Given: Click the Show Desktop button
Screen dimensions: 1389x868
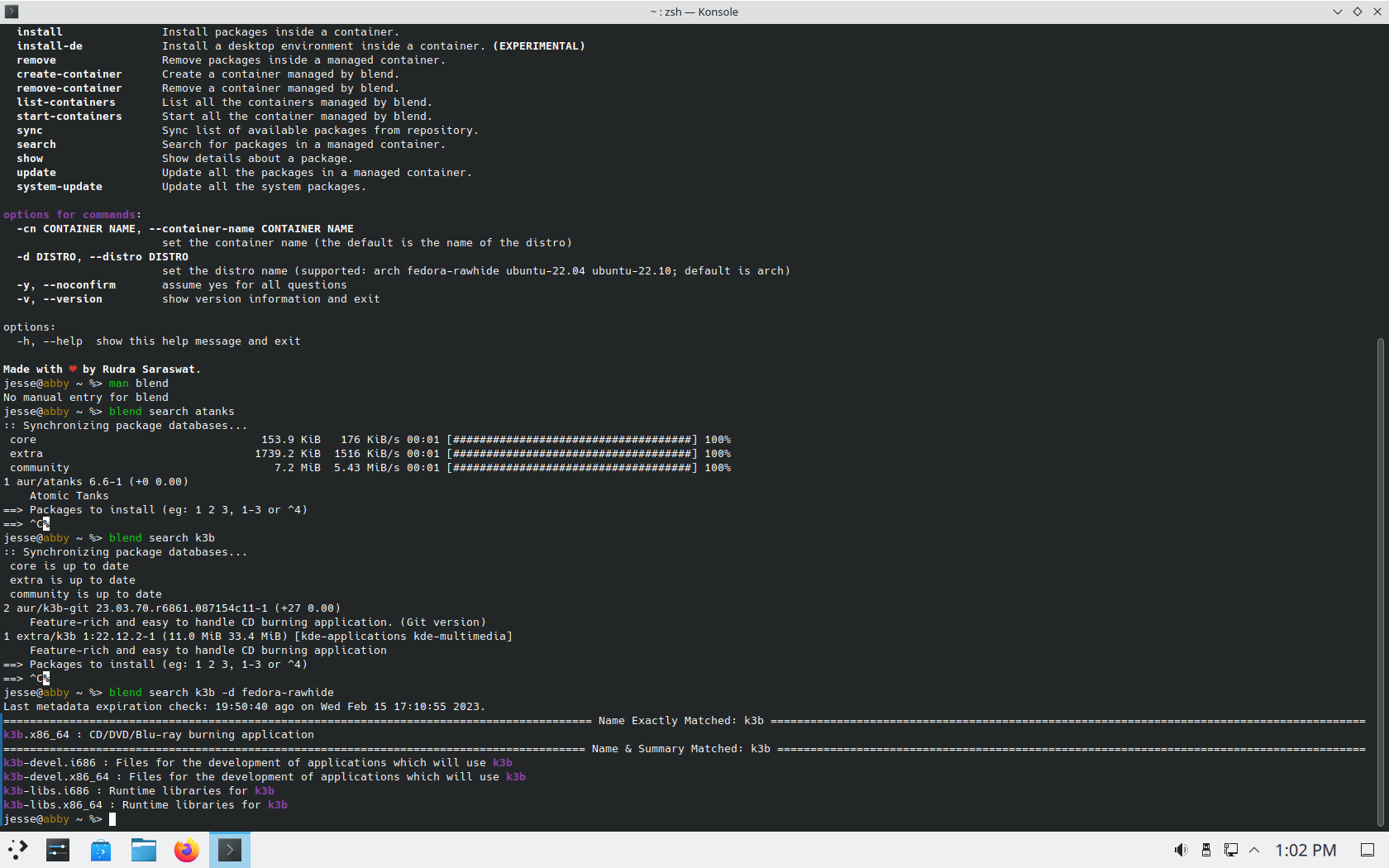Looking at the screenshot, I should coord(1368,850).
